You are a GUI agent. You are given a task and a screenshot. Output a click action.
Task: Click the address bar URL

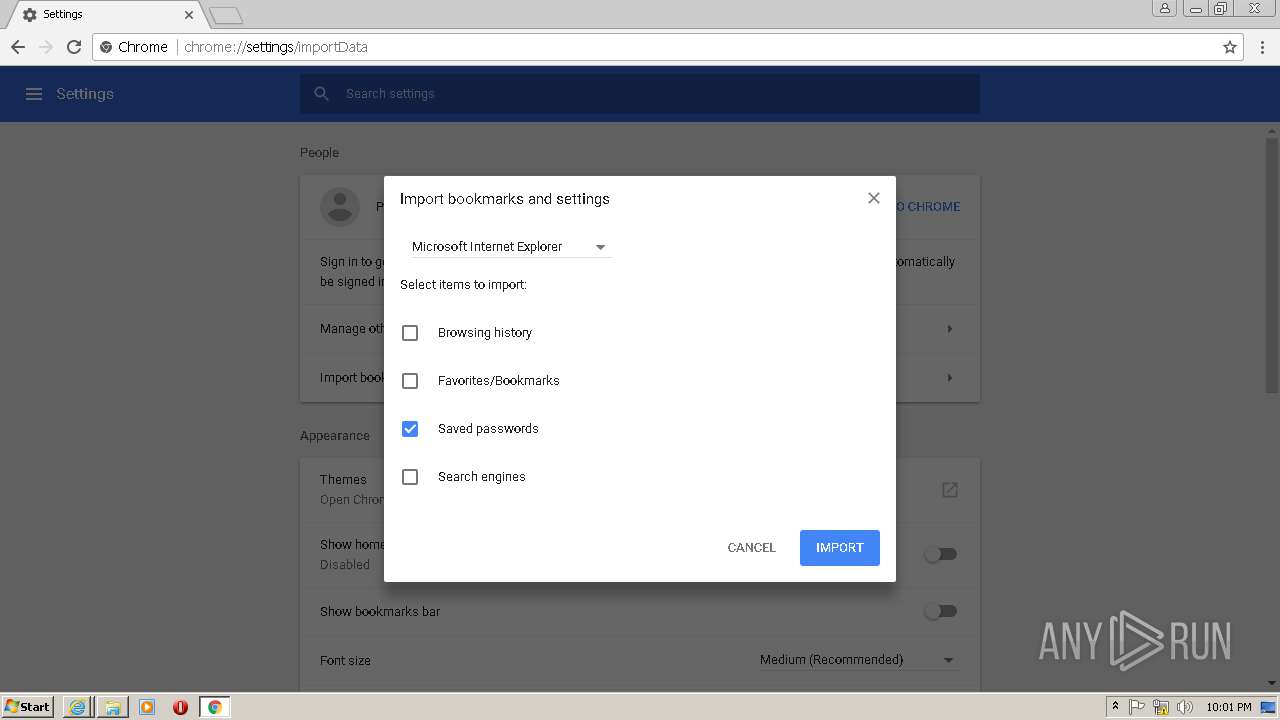click(x=276, y=47)
